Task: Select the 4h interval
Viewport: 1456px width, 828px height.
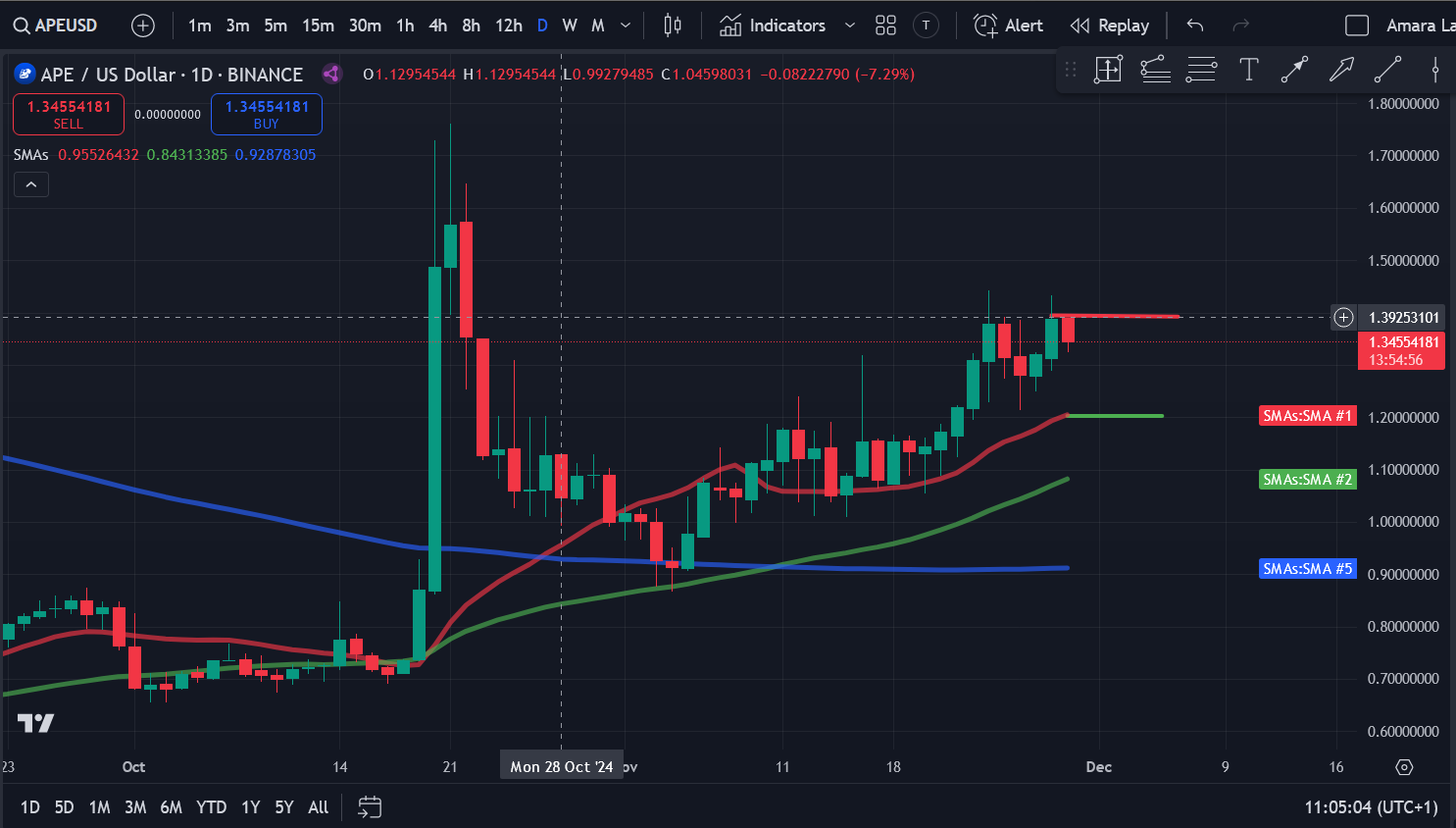Action: point(438,26)
